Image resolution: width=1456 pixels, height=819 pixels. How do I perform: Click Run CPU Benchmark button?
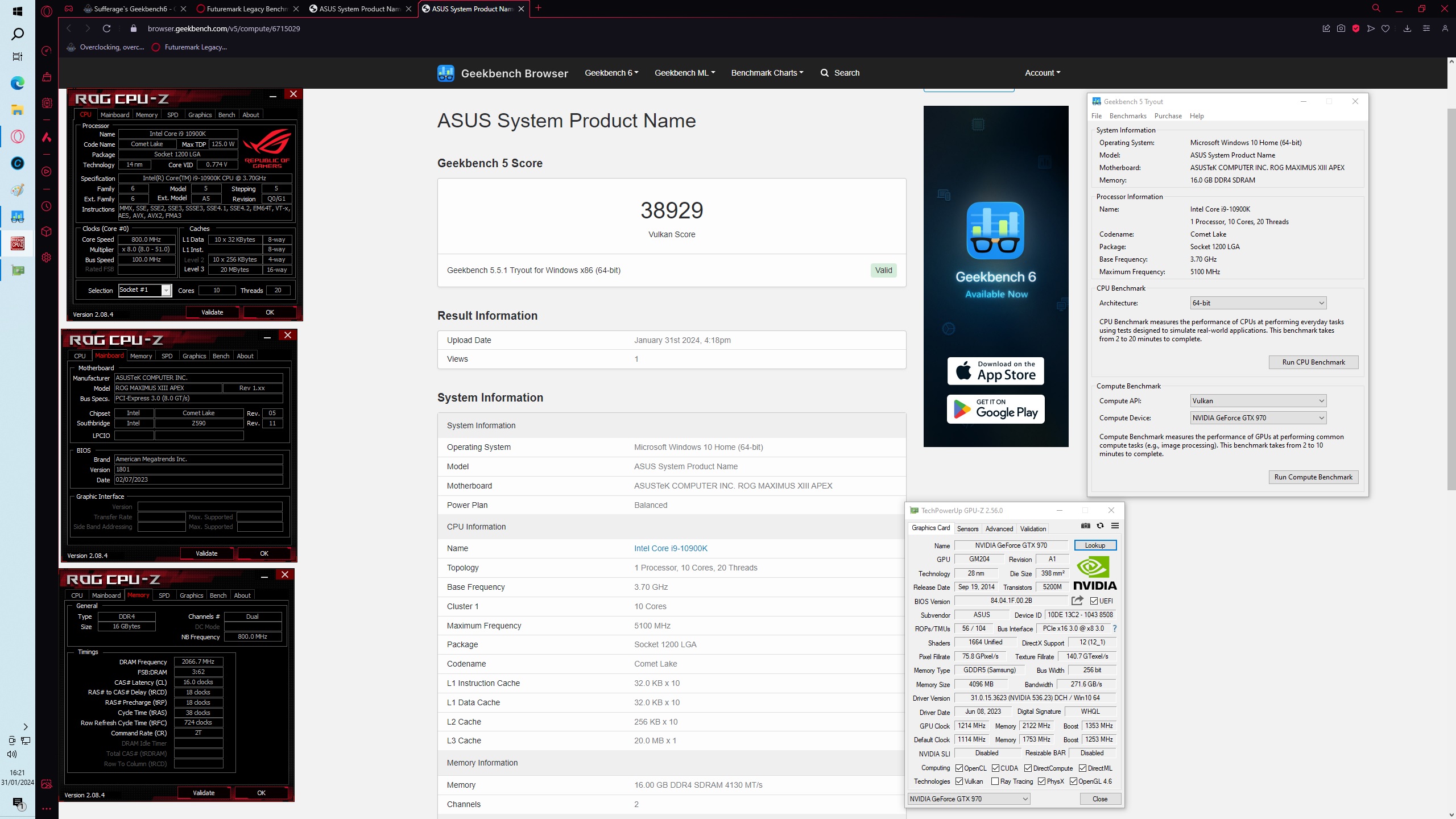pyautogui.click(x=1314, y=362)
